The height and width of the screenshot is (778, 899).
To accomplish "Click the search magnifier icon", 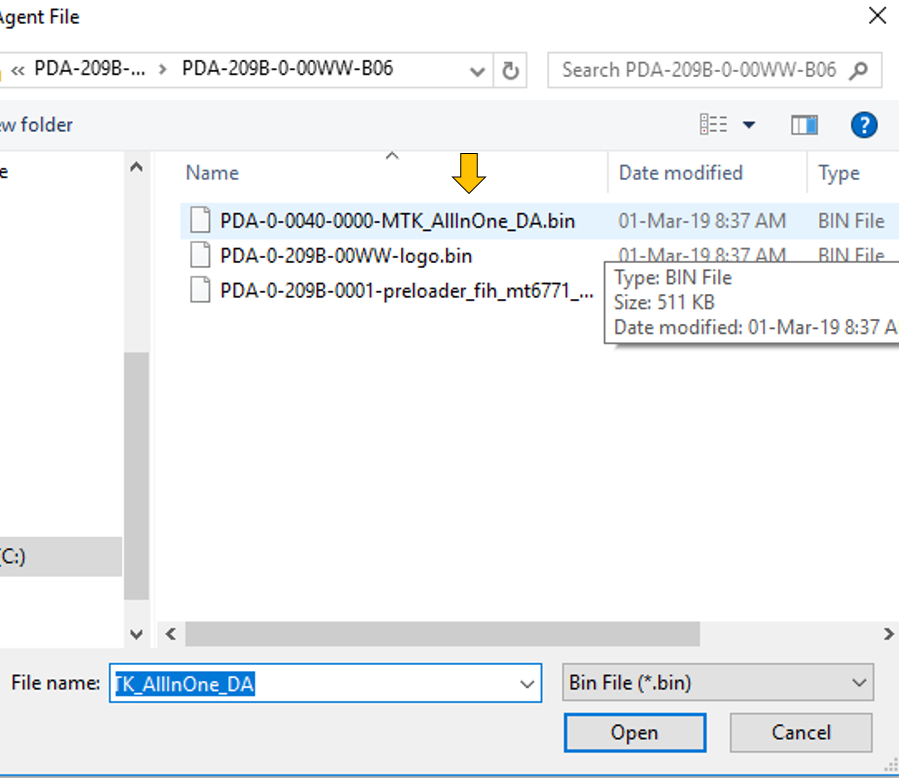I will click(857, 70).
